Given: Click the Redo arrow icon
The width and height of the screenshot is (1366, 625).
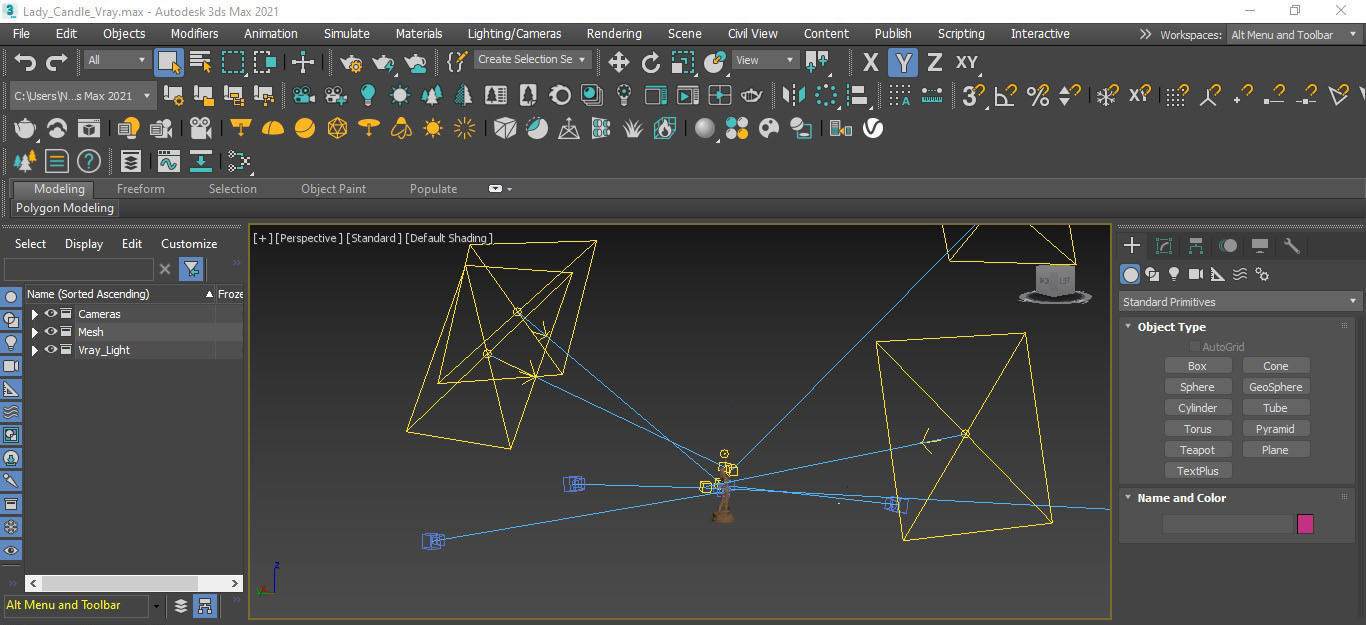Looking at the screenshot, I should pyautogui.click(x=57, y=63).
